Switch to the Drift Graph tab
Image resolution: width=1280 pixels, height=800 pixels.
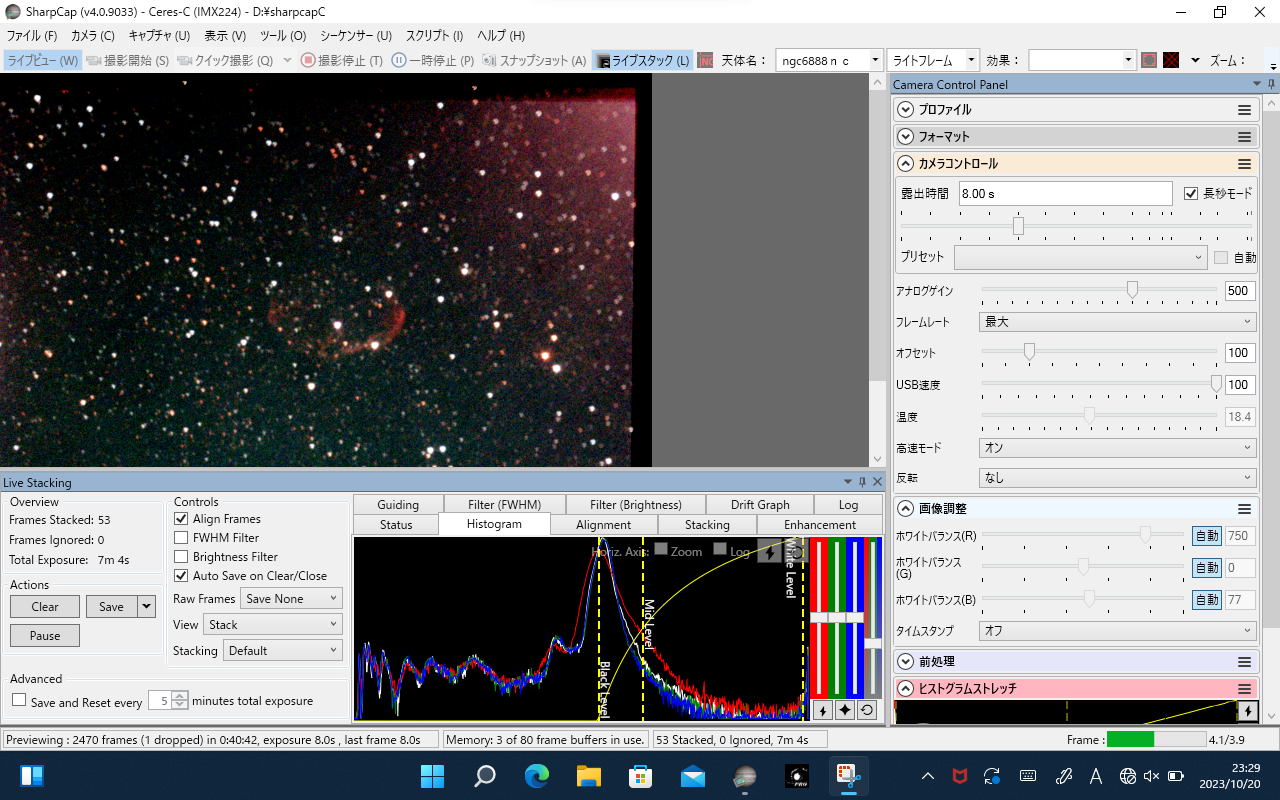pos(759,505)
